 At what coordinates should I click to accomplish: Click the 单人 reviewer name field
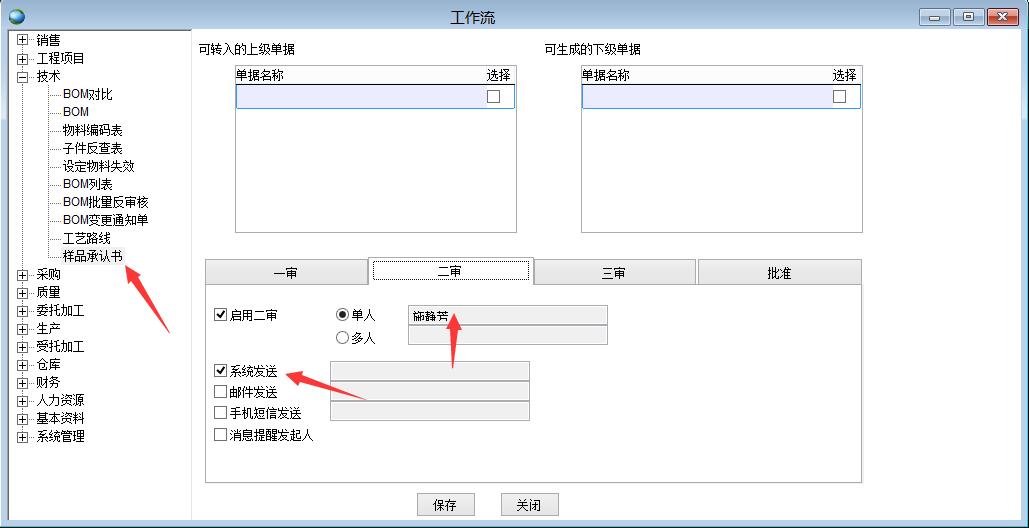508,315
